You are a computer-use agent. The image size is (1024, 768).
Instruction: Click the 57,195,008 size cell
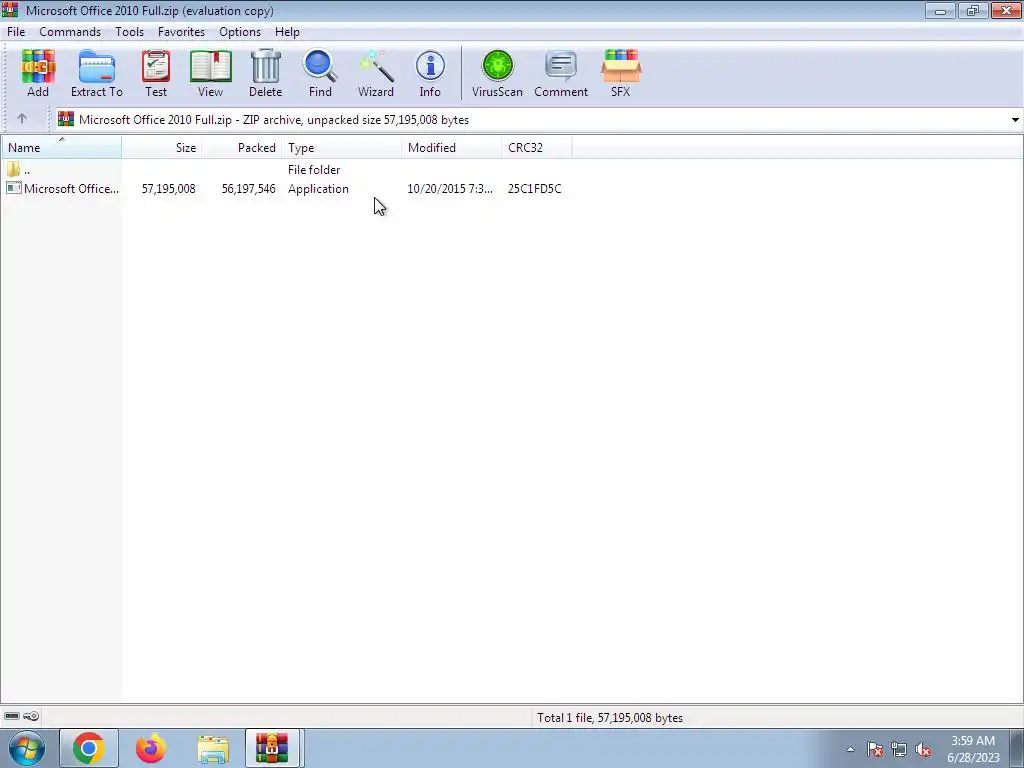pyautogui.click(x=168, y=189)
